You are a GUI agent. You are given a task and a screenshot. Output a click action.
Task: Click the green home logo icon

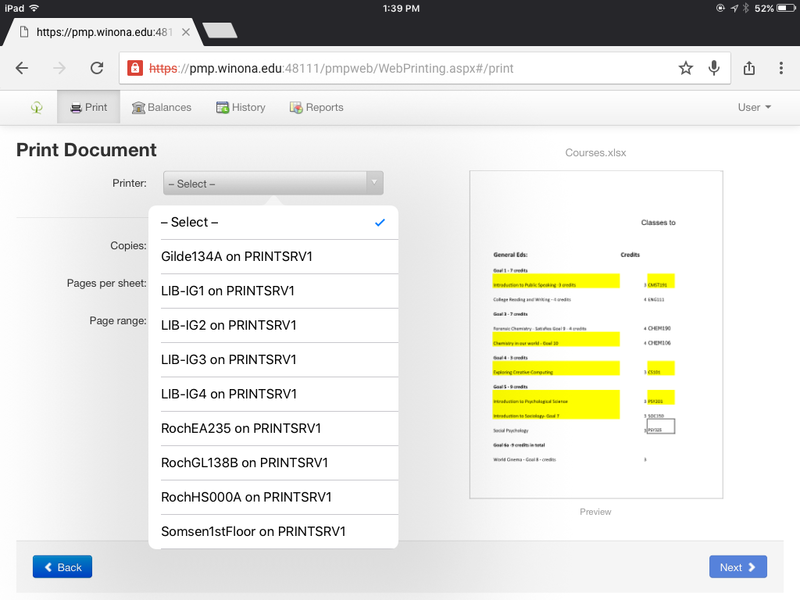click(x=37, y=108)
